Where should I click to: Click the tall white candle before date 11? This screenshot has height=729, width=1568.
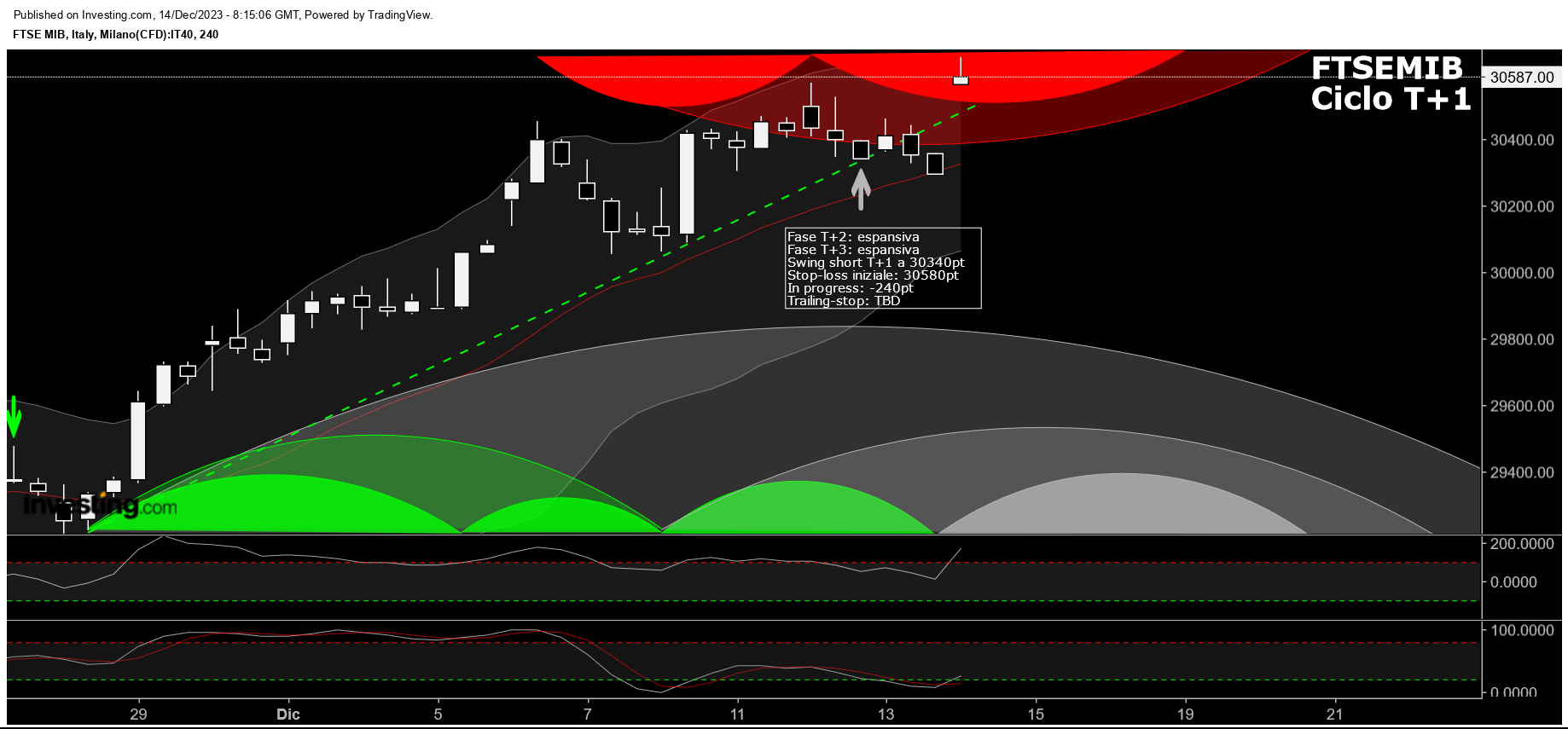pyautogui.click(x=687, y=183)
